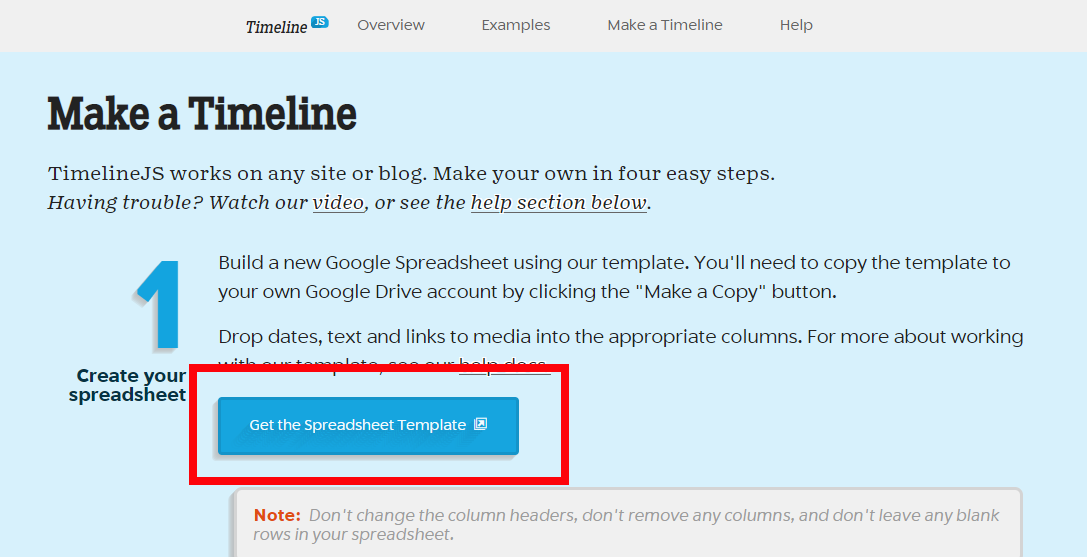1087x557 pixels.
Task: Click the "Make a Timeline" page heading
Action: click(x=202, y=114)
